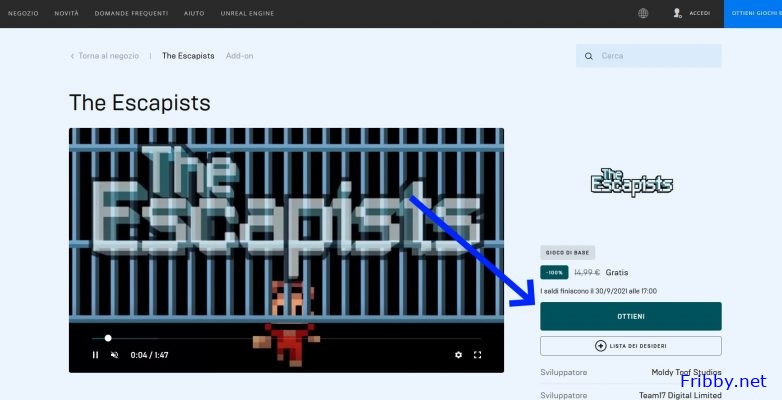Pause the Escapists trailer video
Image resolution: width=782 pixels, height=400 pixels.
point(95,355)
